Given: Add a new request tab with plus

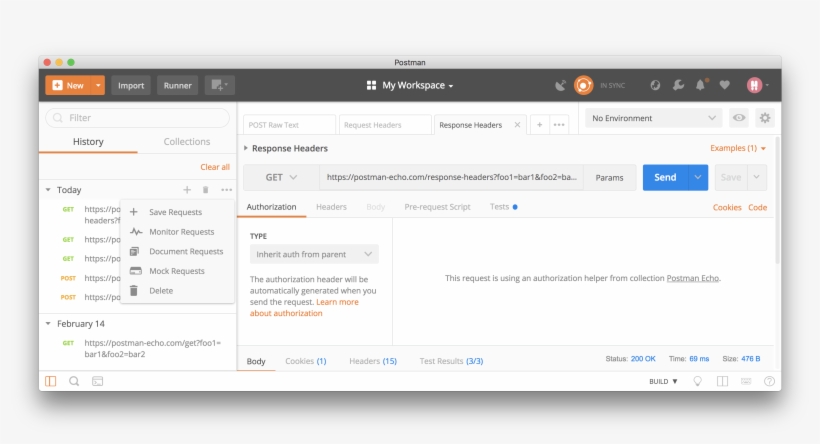Looking at the screenshot, I should pos(540,125).
